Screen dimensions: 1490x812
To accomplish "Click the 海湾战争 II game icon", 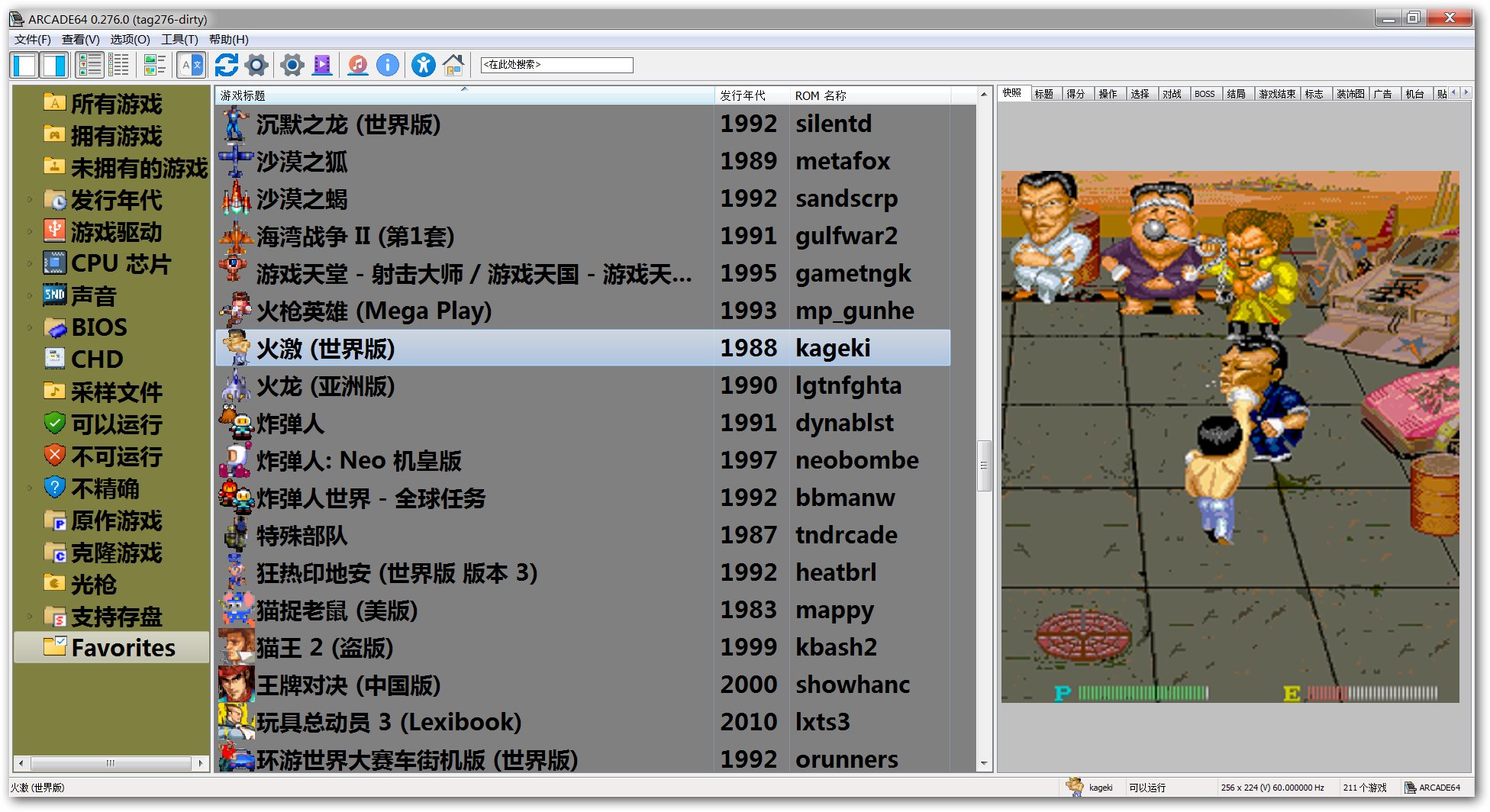I will (x=236, y=236).
